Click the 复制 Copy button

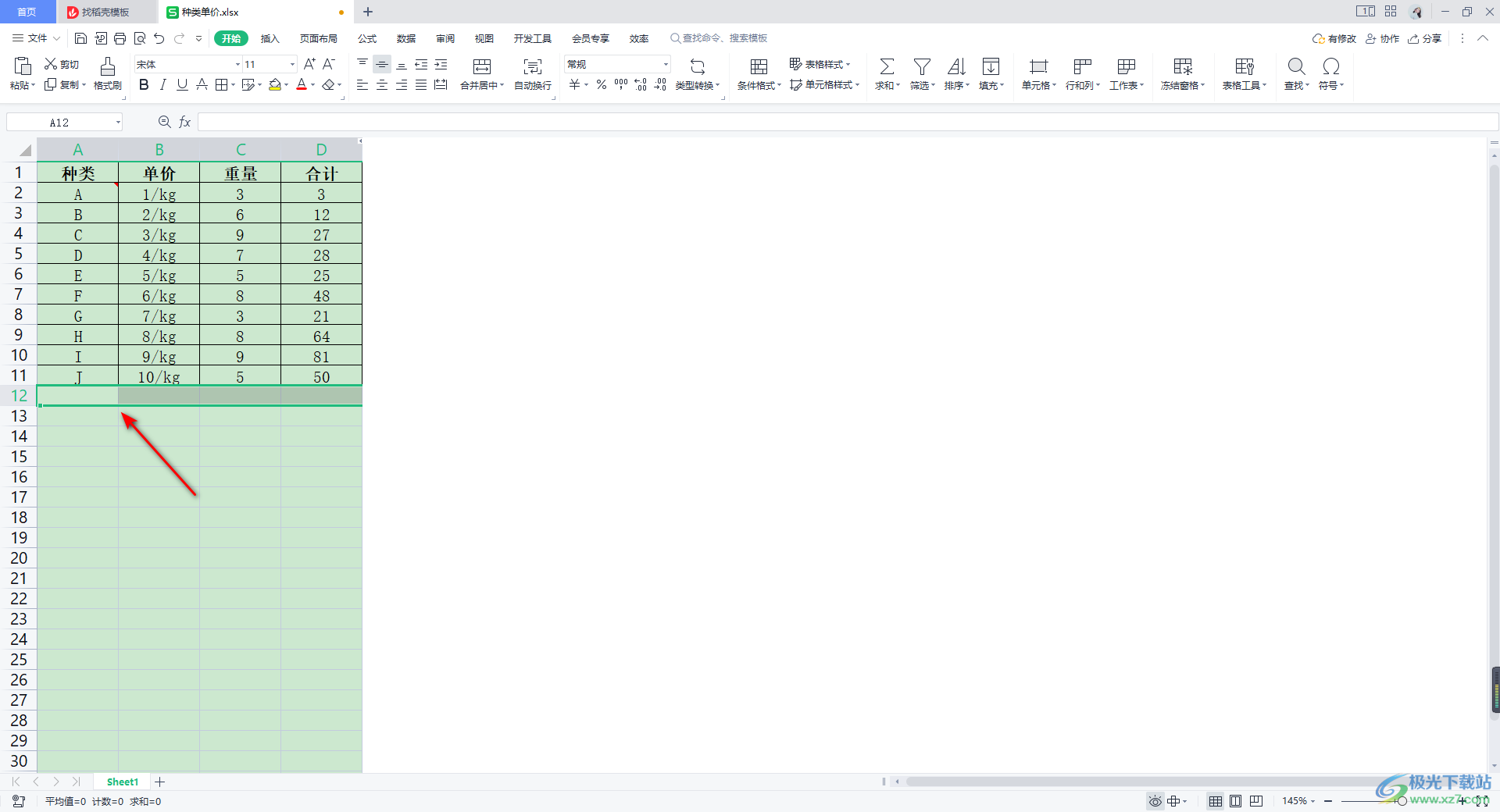pos(62,84)
